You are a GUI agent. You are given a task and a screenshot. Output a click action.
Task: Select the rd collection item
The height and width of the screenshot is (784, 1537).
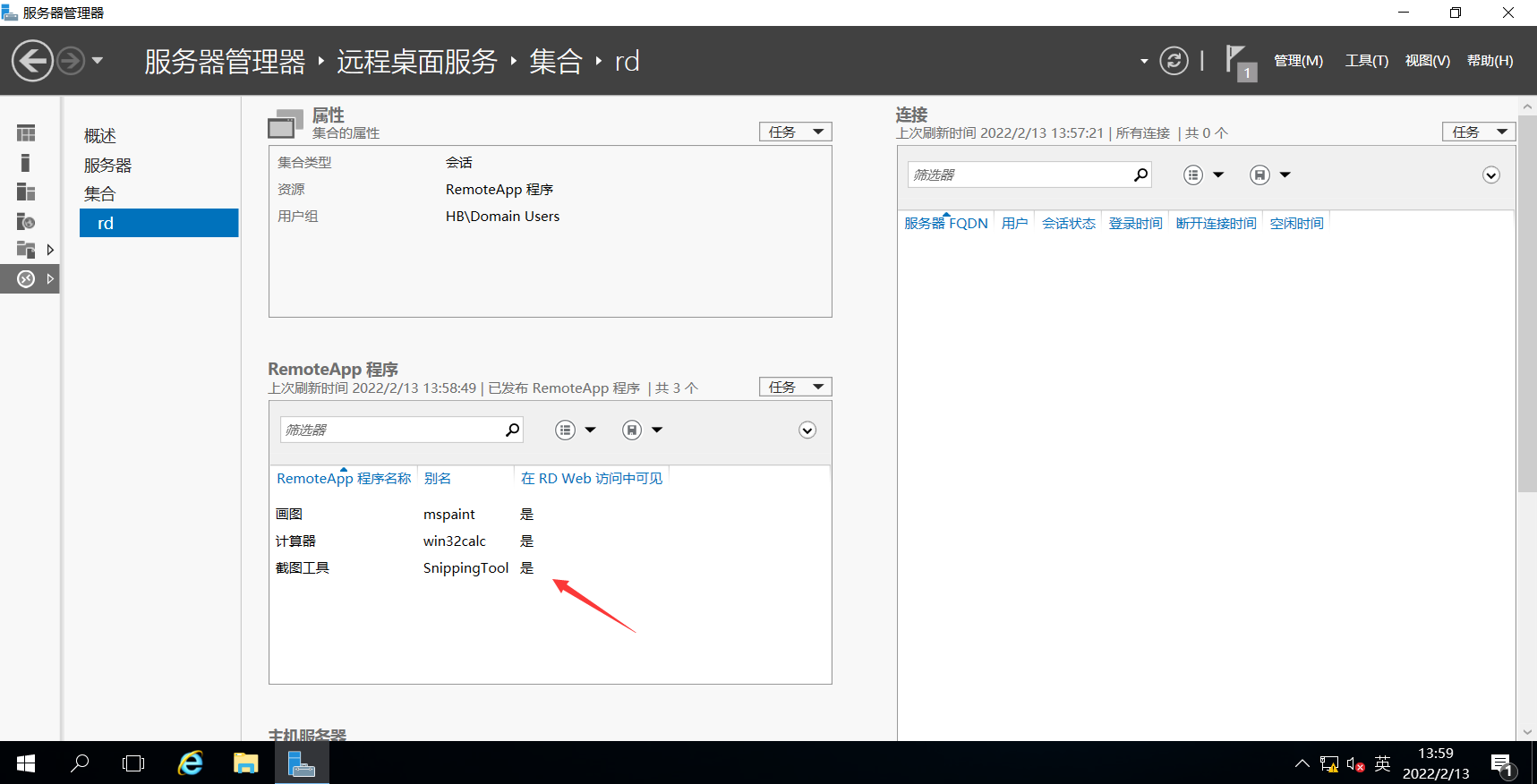click(x=159, y=223)
